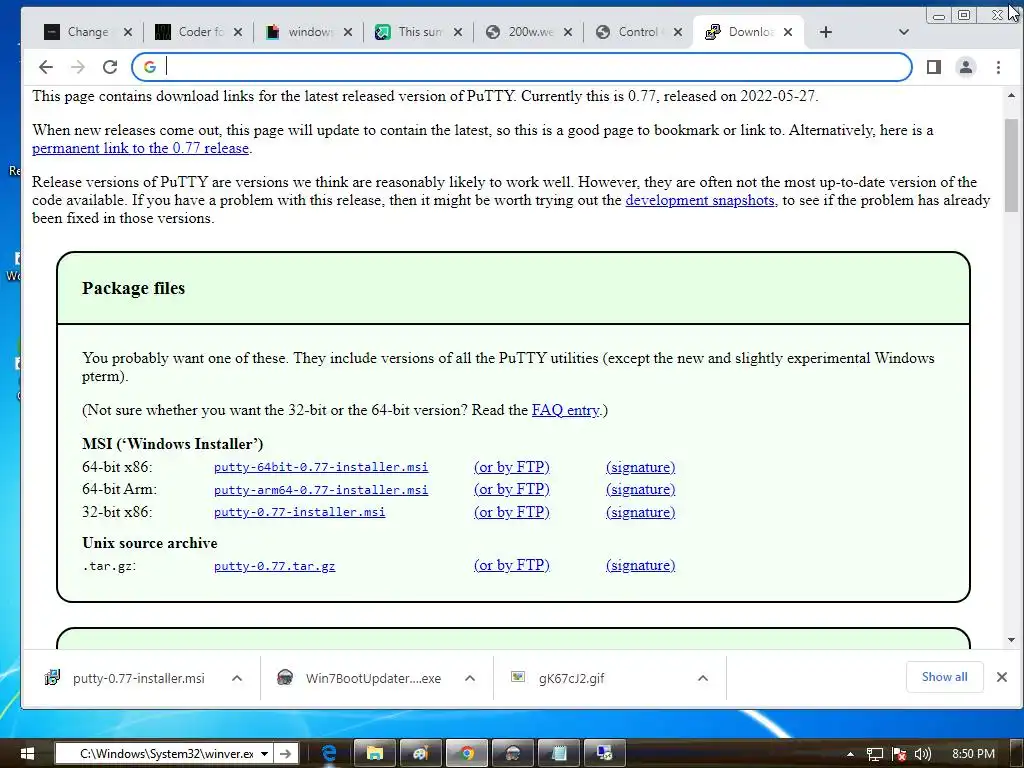The height and width of the screenshot is (768, 1024).
Task: Close the downloads bar
Action: coord(1002,677)
